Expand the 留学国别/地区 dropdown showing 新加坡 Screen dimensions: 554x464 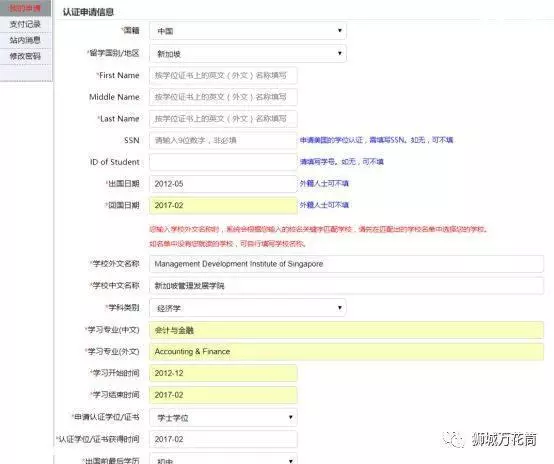pyautogui.click(x=248, y=54)
